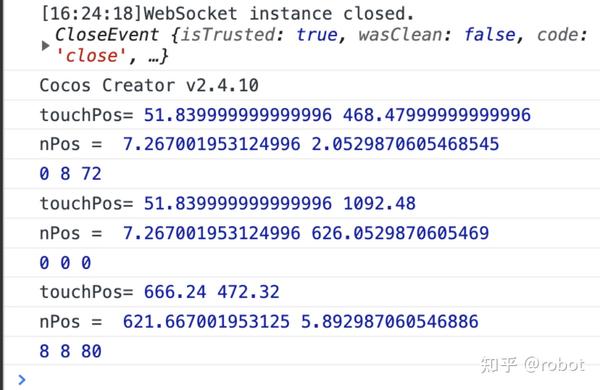Expand the CloseEvent object disclosure triangle
600x390 pixels.
click(x=46, y=46)
